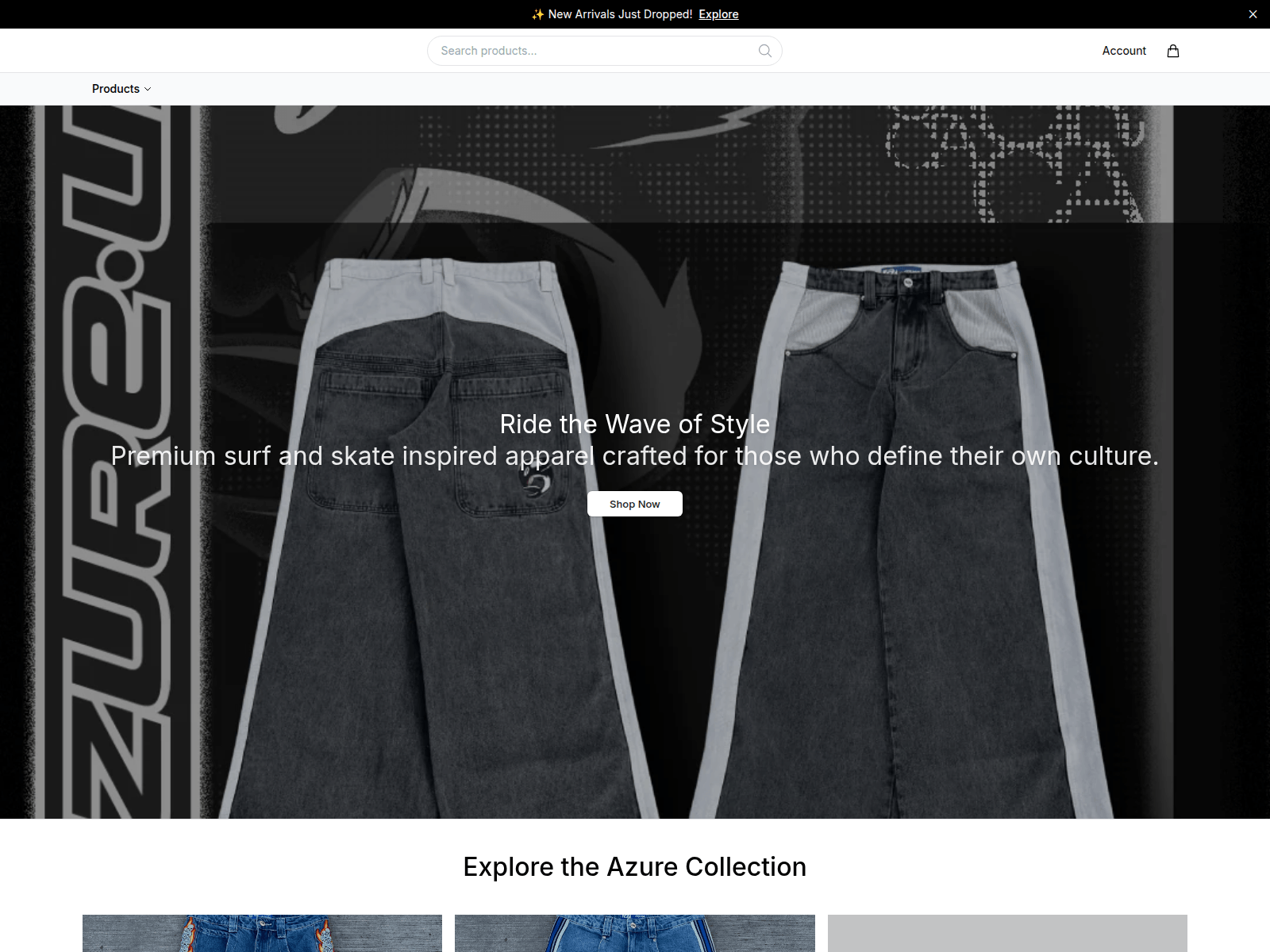Open the flame-patterned blue jeans thumbnail
1270x952 pixels.
click(262, 933)
